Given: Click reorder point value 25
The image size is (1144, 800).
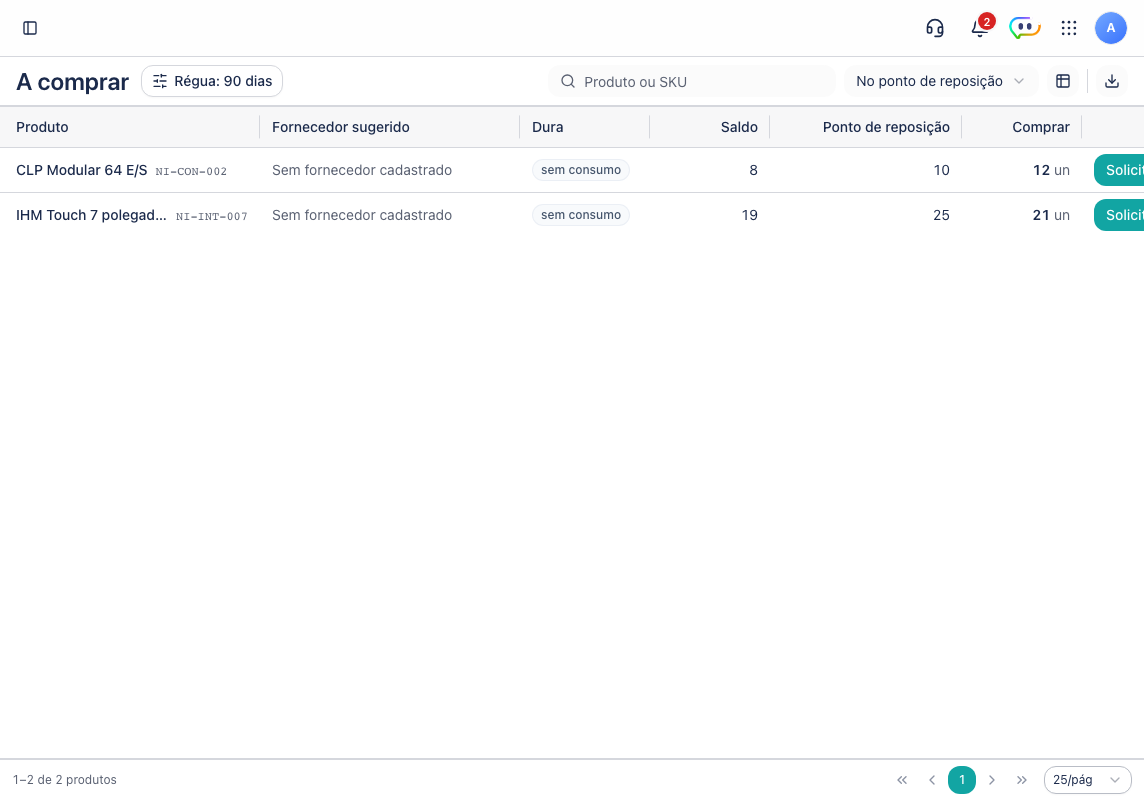Looking at the screenshot, I should click(x=941, y=215).
